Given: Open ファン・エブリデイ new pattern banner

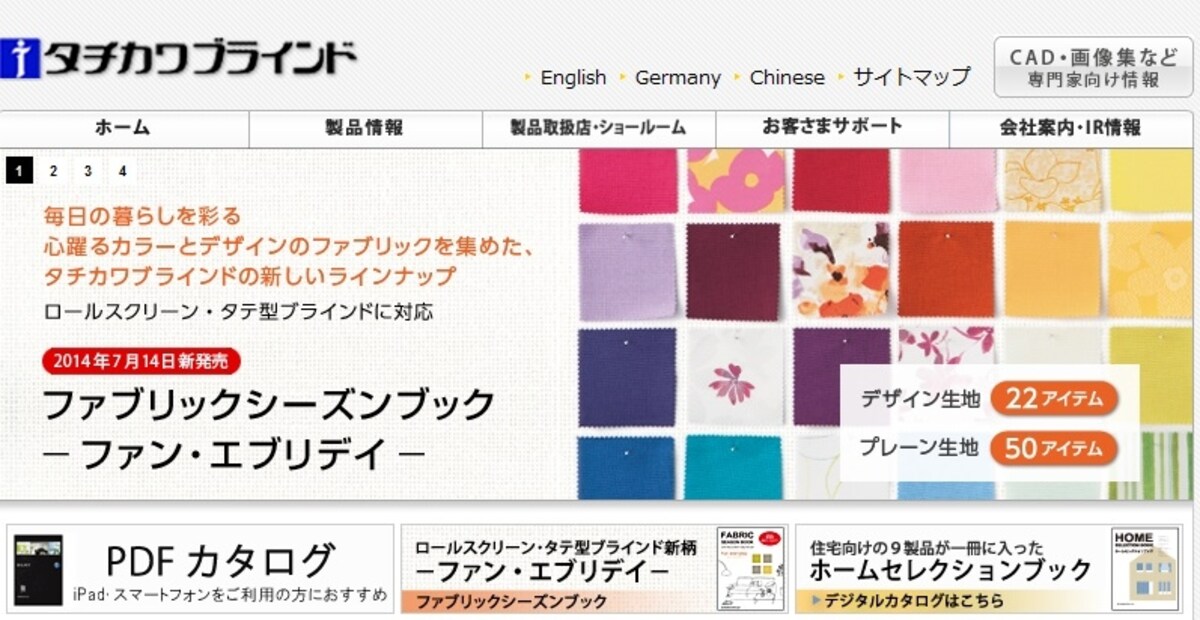Looking at the screenshot, I should [x=595, y=569].
